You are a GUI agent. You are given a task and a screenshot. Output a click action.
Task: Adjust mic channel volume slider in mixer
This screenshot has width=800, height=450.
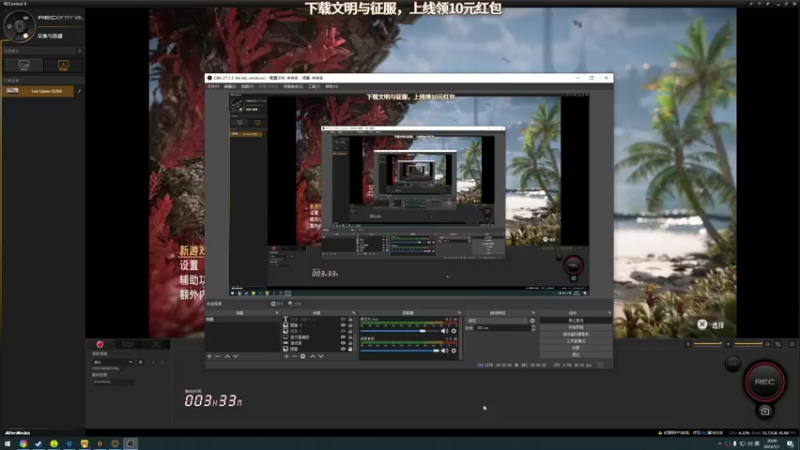point(400,331)
